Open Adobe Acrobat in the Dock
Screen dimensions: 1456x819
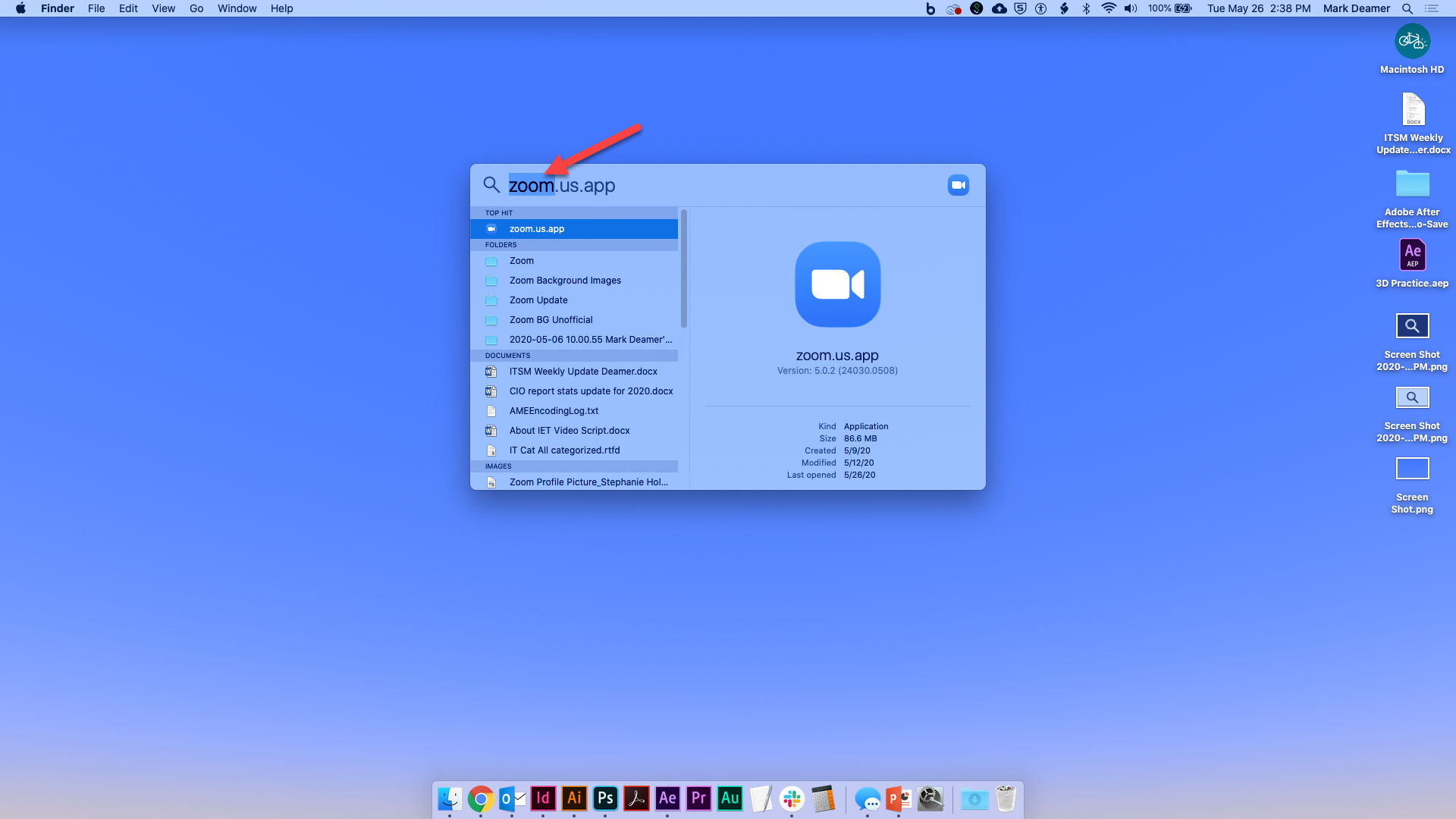coord(636,799)
